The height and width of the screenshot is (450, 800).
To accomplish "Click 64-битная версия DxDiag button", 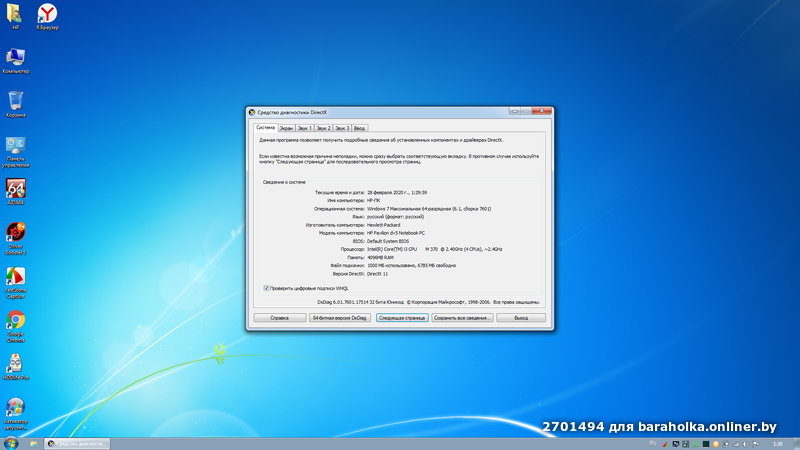I will coord(339,318).
